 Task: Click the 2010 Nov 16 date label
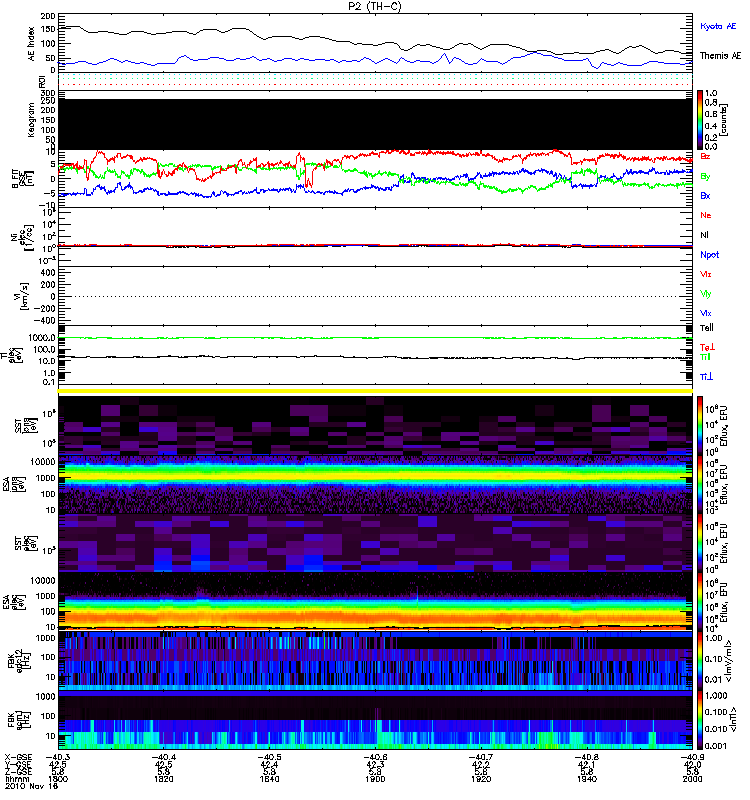pyautogui.click(x=31, y=786)
